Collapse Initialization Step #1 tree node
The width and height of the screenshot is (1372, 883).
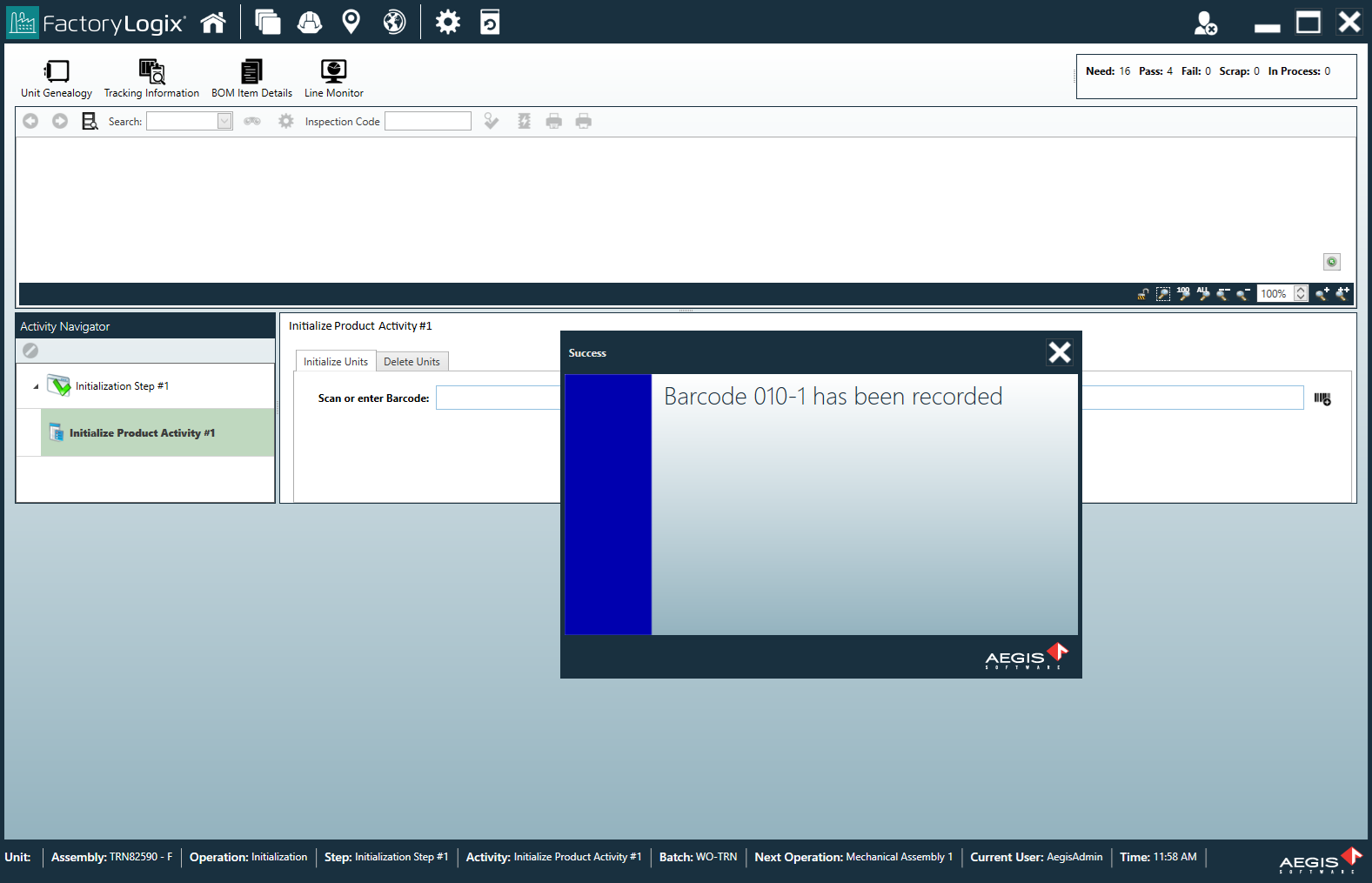coord(36,386)
